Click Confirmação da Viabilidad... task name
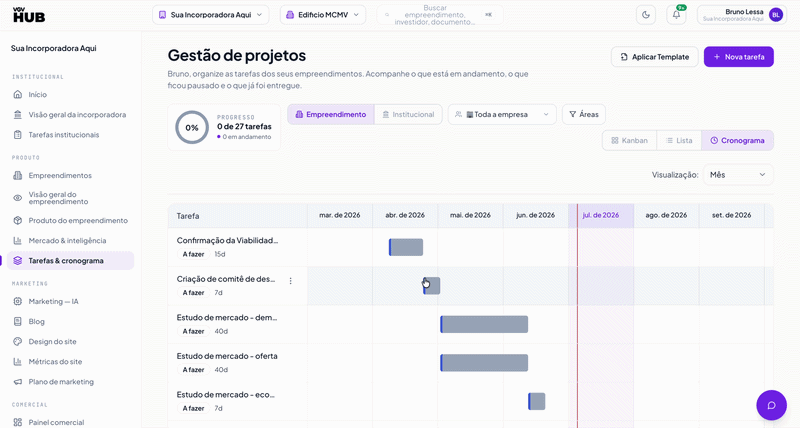 (228, 240)
